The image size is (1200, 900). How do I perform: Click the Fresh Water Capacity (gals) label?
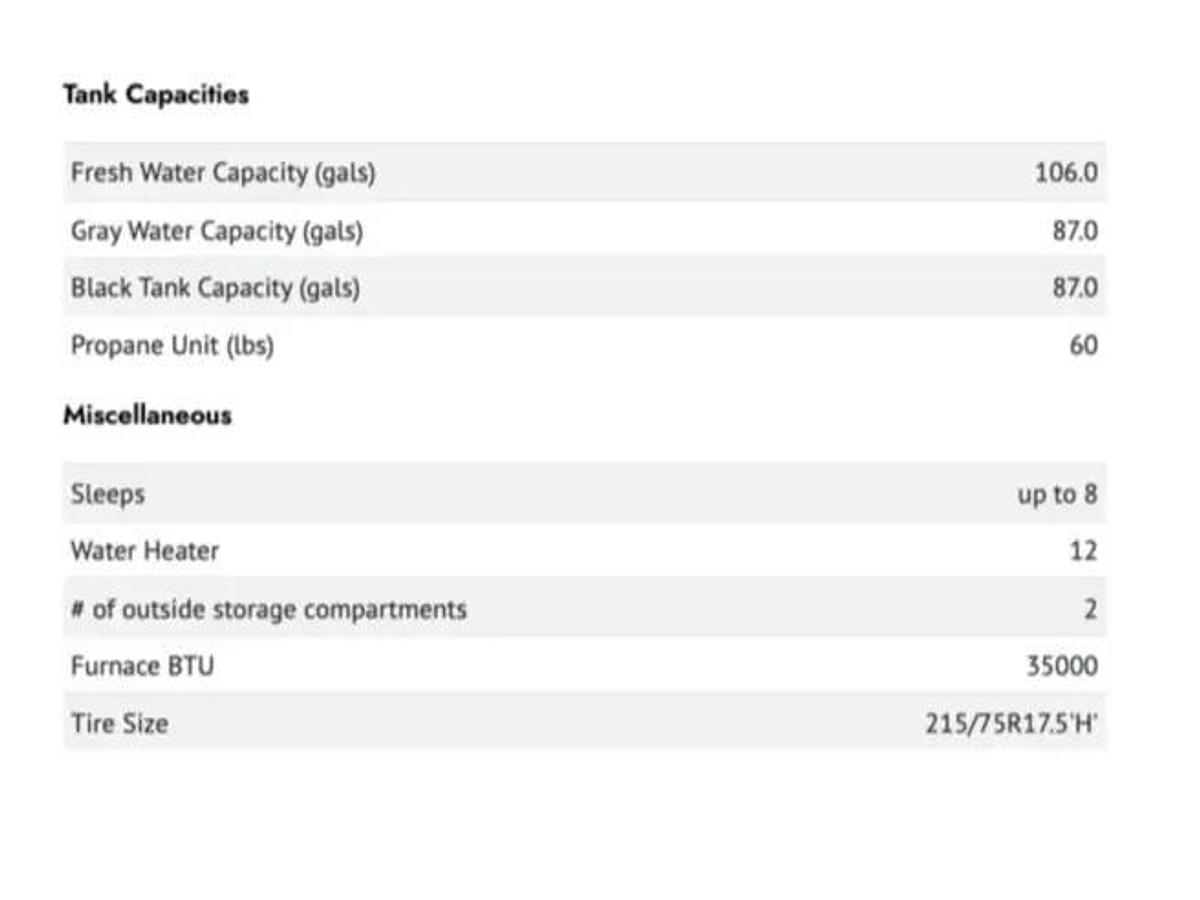(223, 173)
